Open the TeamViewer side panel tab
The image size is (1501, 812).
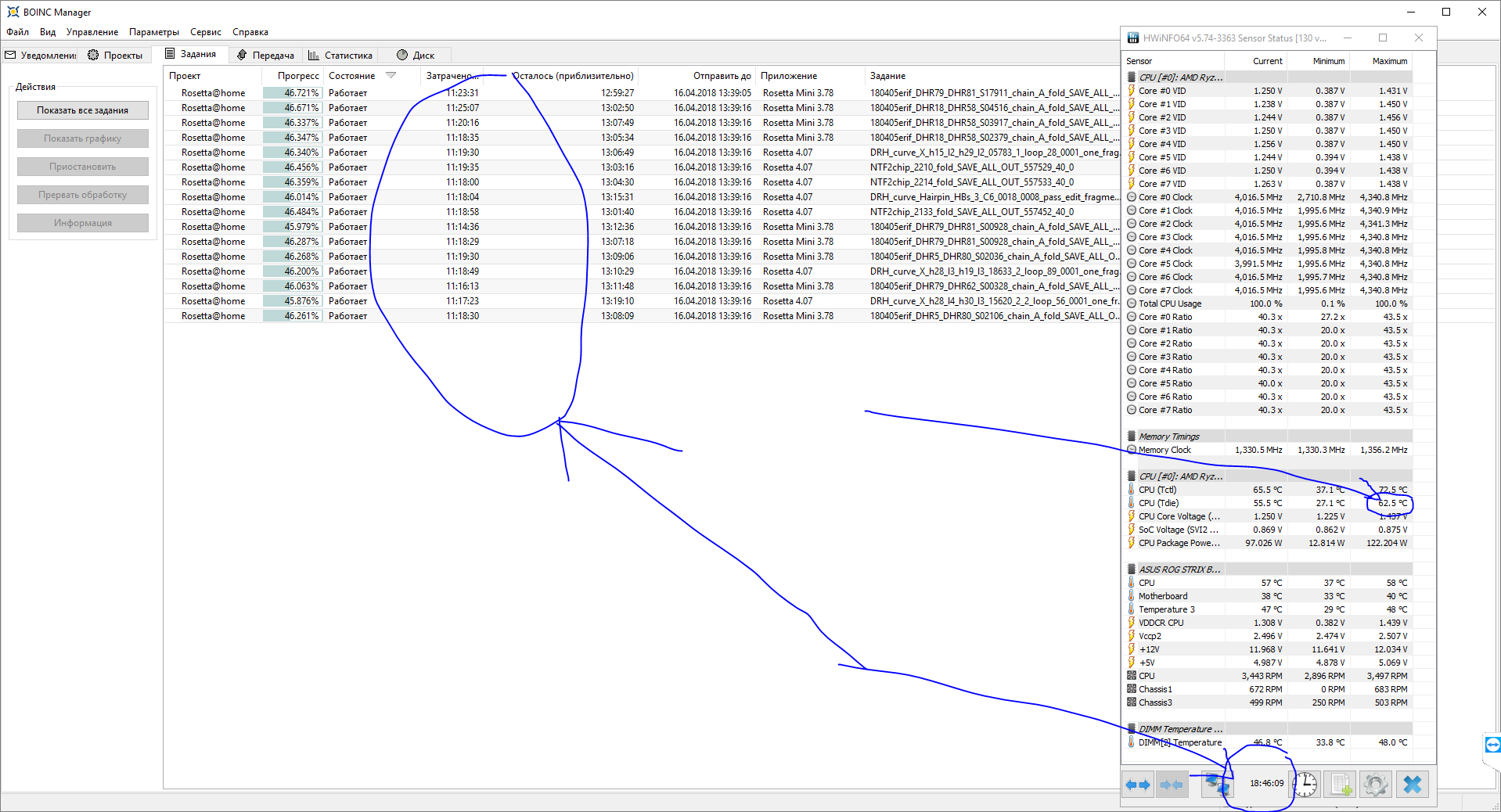click(1492, 745)
